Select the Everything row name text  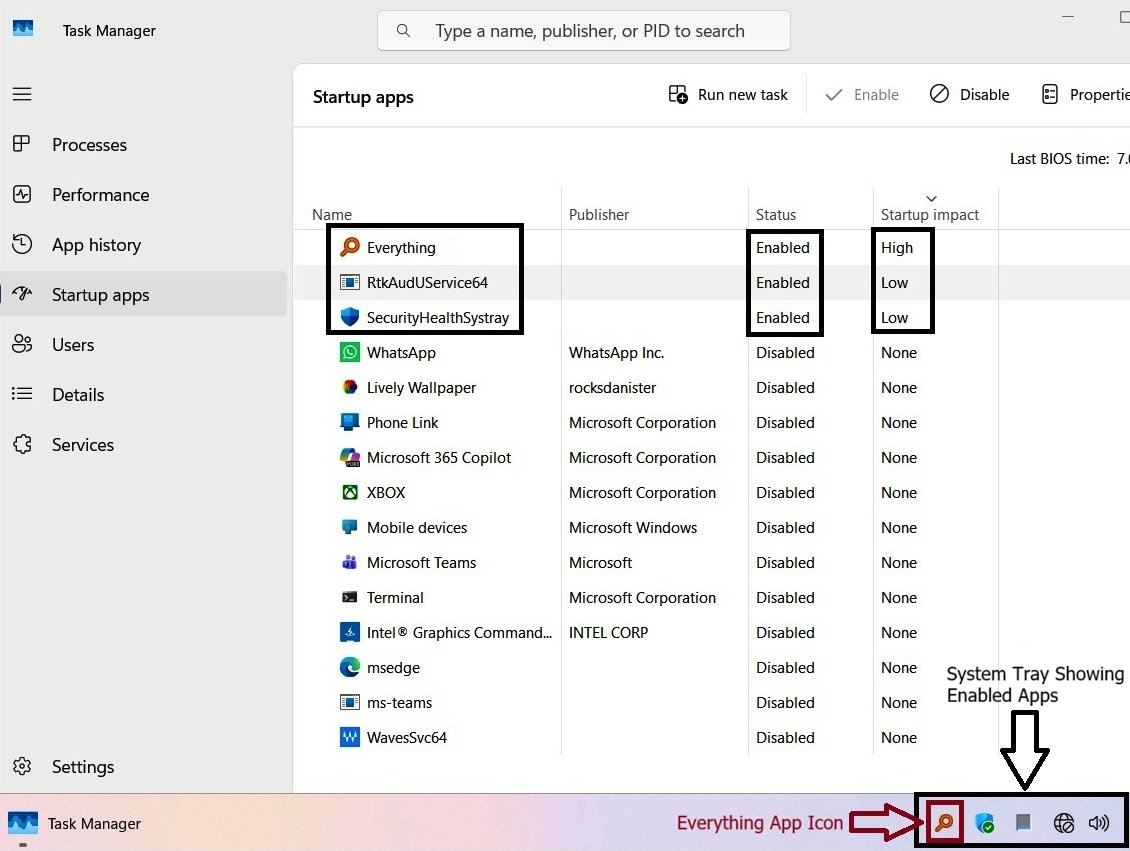(x=401, y=247)
